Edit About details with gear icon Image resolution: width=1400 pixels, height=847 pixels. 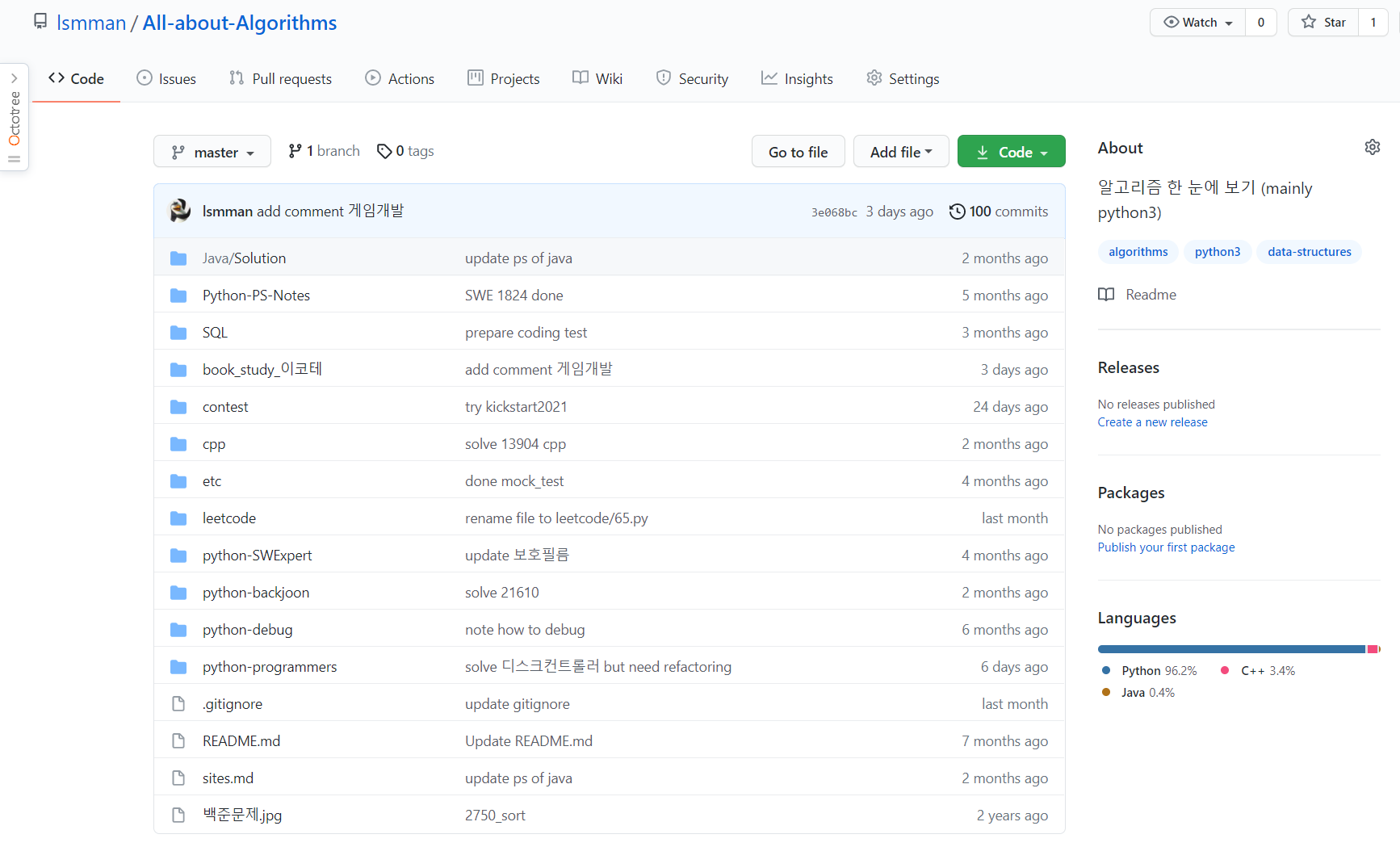[x=1373, y=147]
